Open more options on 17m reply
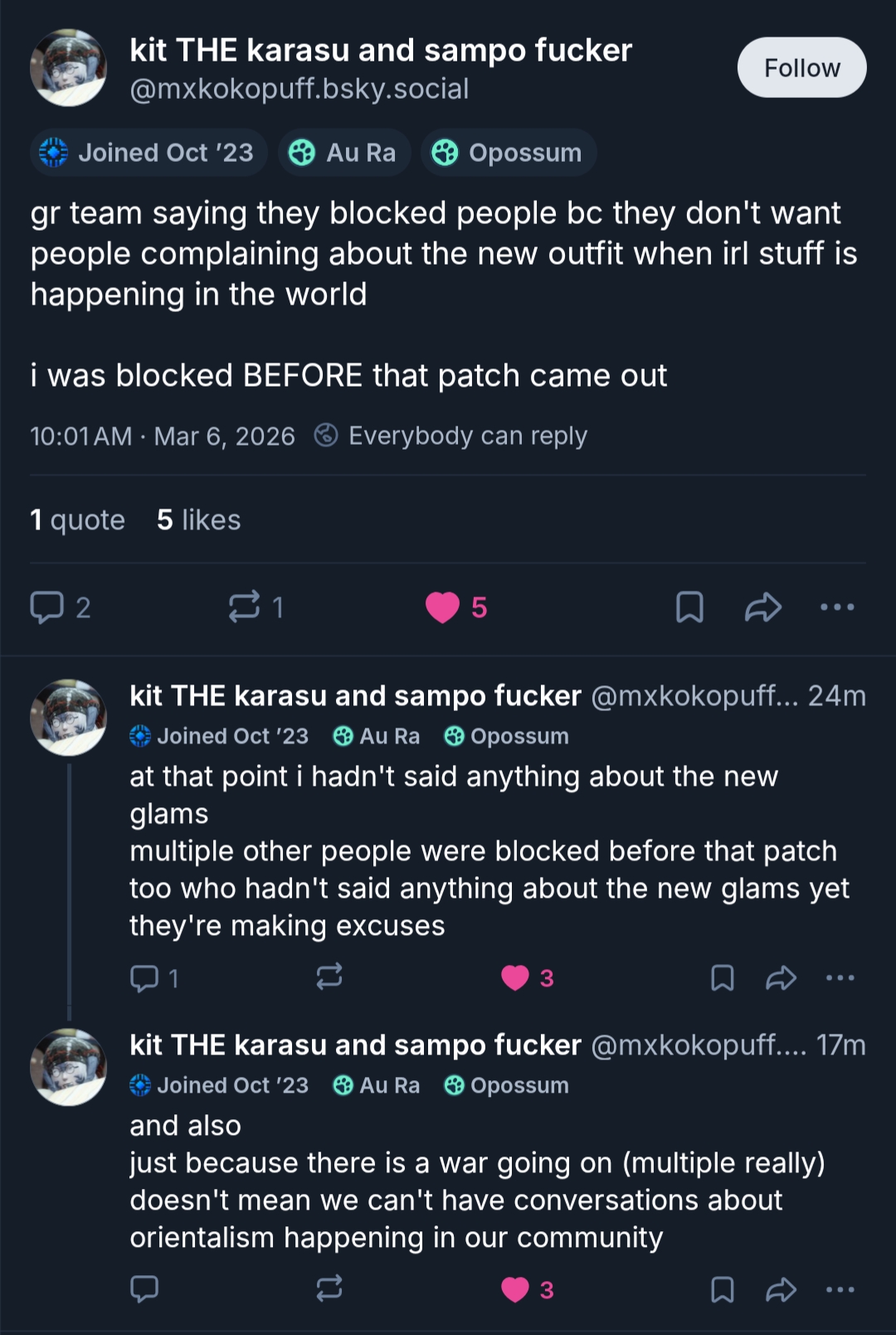The image size is (896, 1335). click(840, 1289)
